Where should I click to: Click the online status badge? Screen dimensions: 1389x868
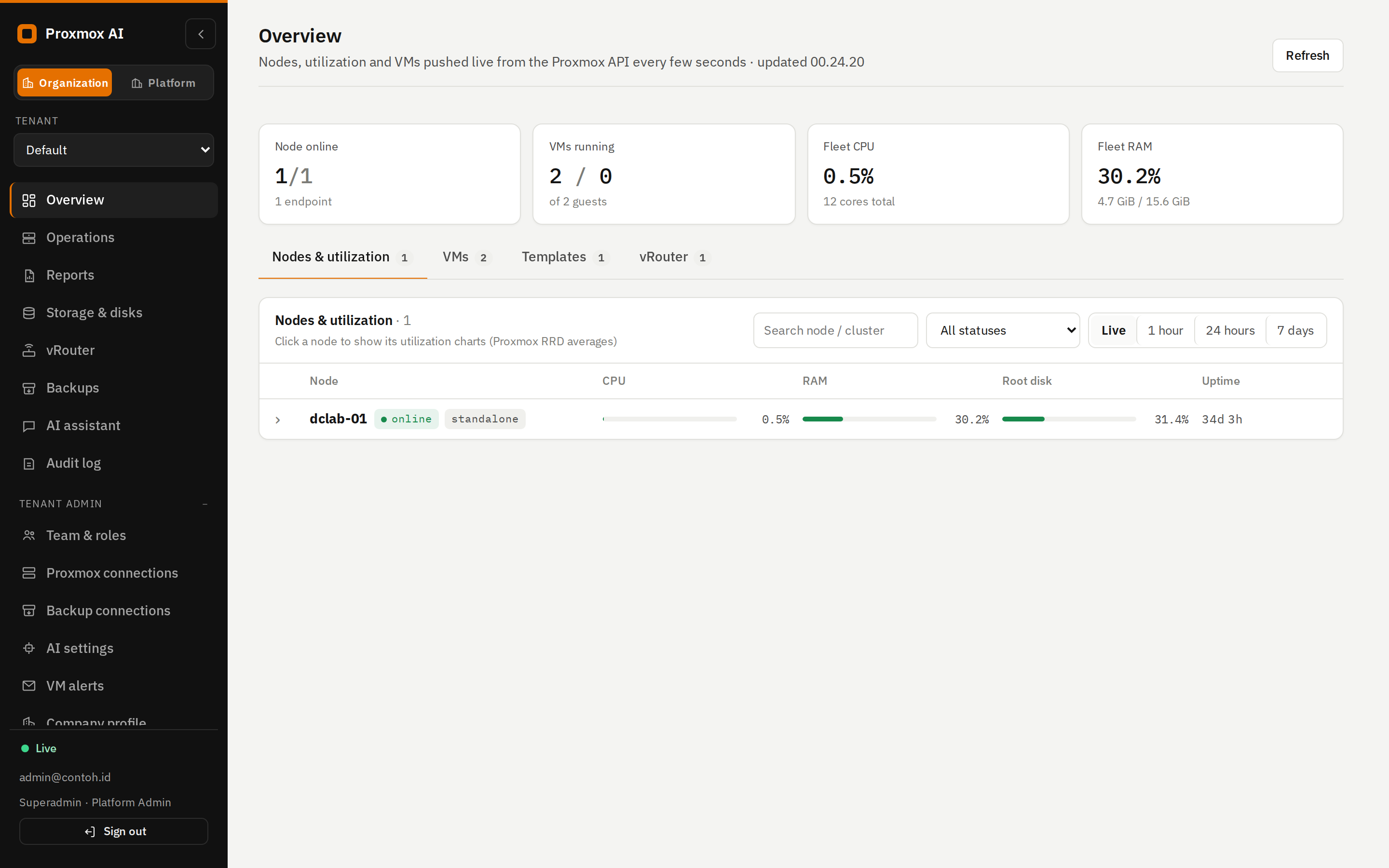coord(407,419)
